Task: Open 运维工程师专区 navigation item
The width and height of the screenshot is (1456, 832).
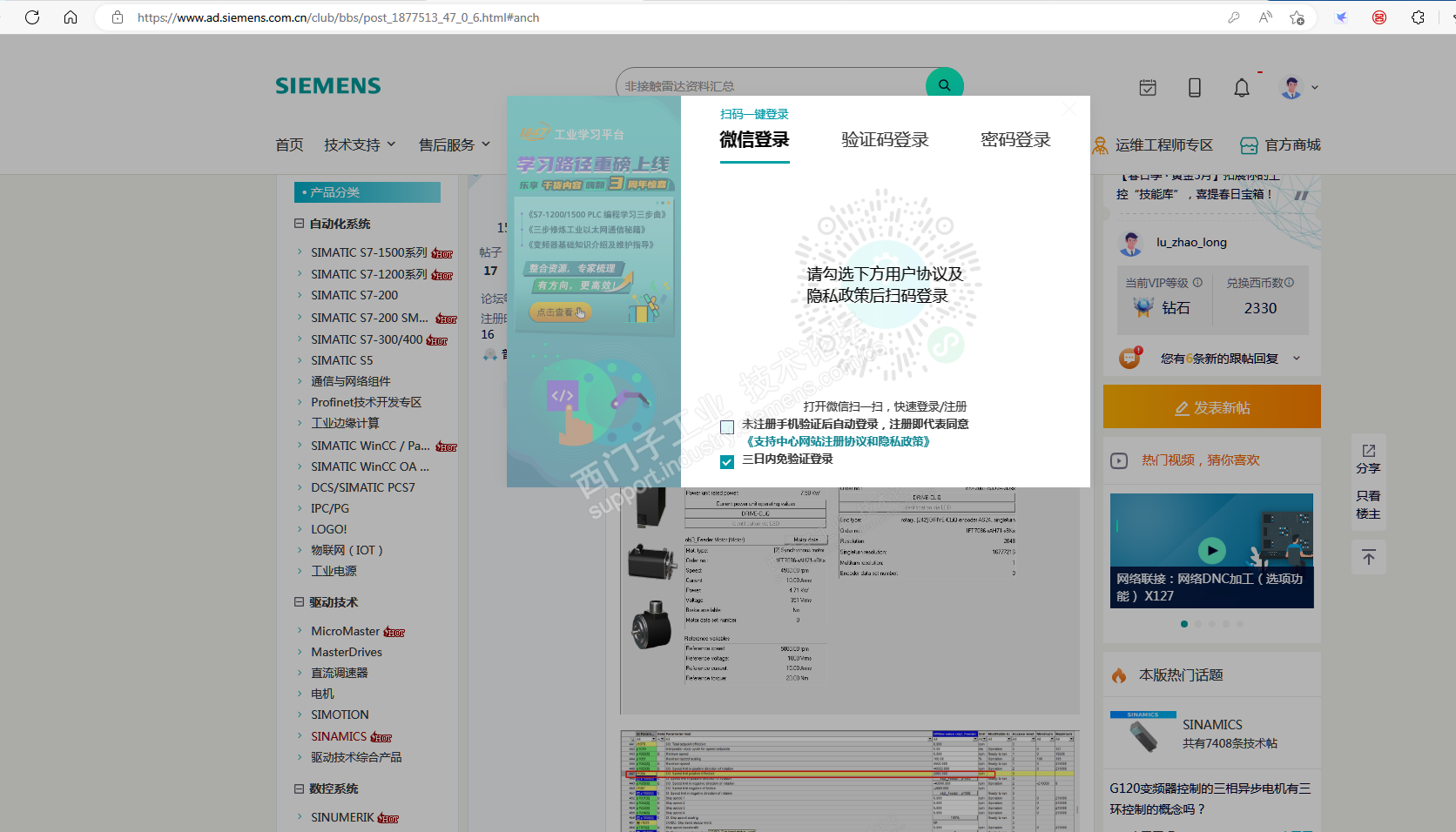Action: coord(1164,145)
